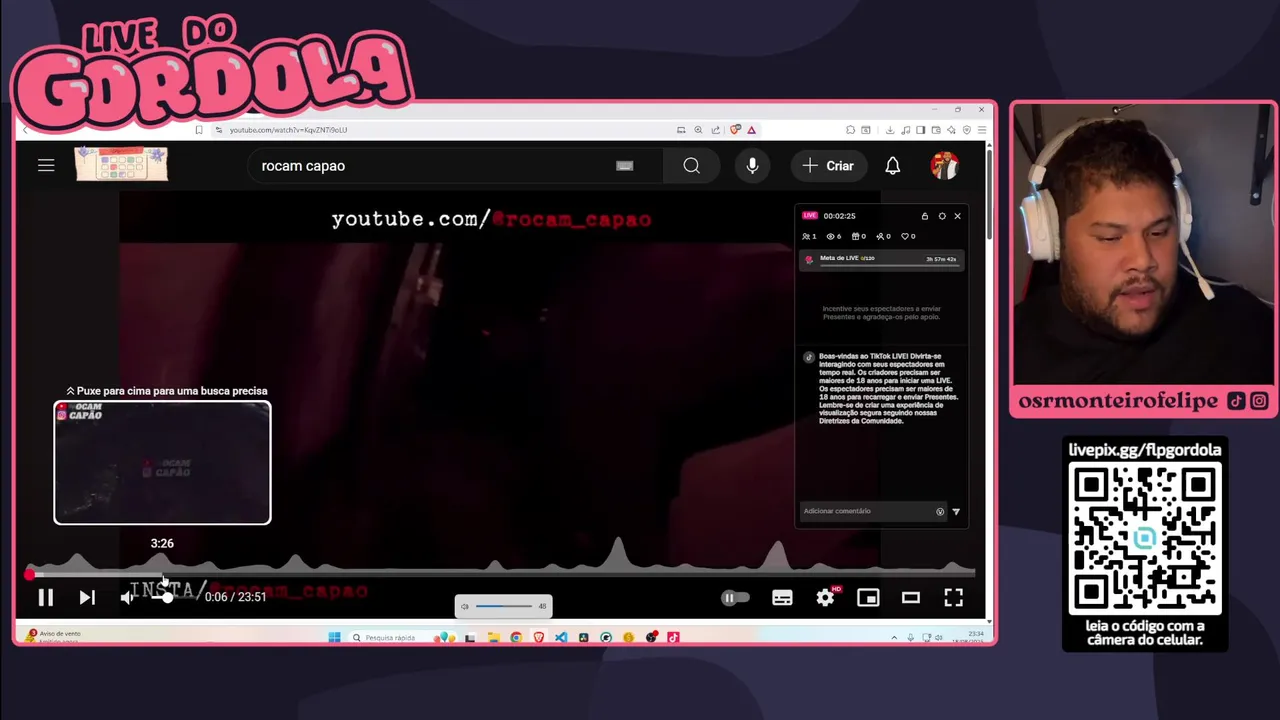Image resolution: width=1280 pixels, height=720 pixels.
Task: Open the comment filter funnel icon
Action: pos(956,511)
